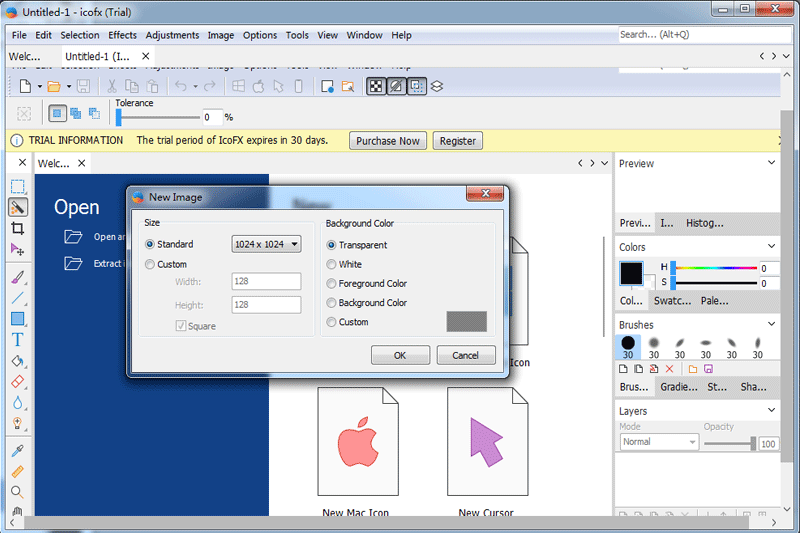Choose Transparent background option
The width and height of the screenshot is (800, 533).
click(331, 245)
